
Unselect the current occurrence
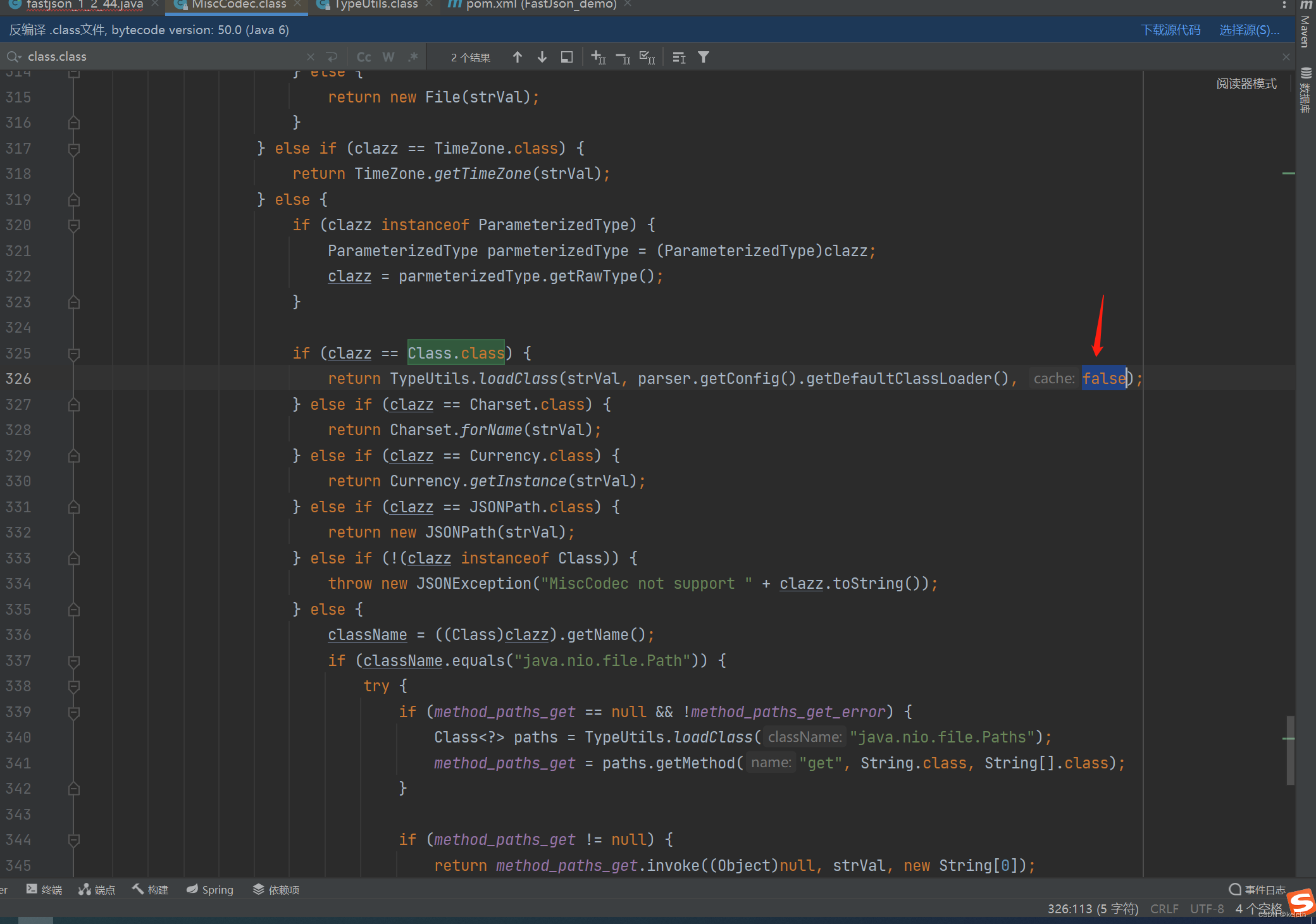623,58
